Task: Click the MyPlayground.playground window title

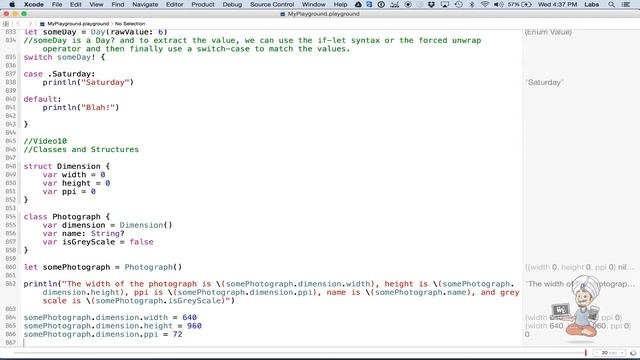Action: coord(323,14)
